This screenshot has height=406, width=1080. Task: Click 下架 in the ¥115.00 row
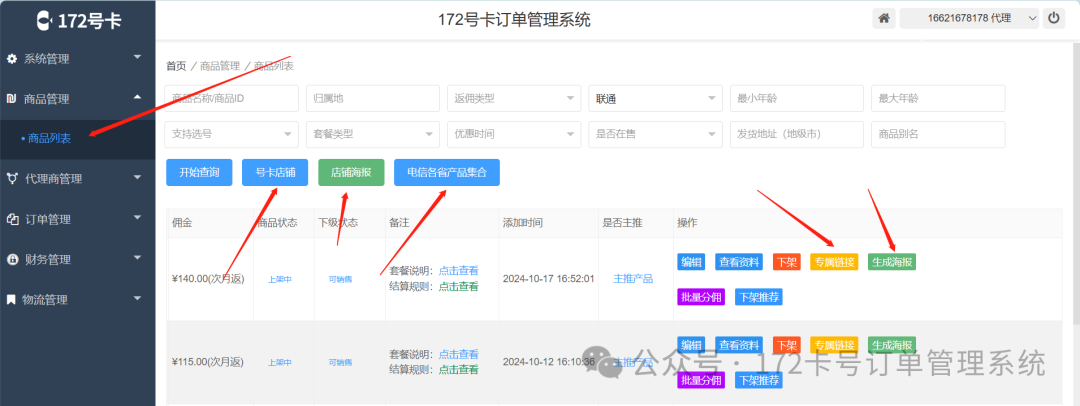786,345
